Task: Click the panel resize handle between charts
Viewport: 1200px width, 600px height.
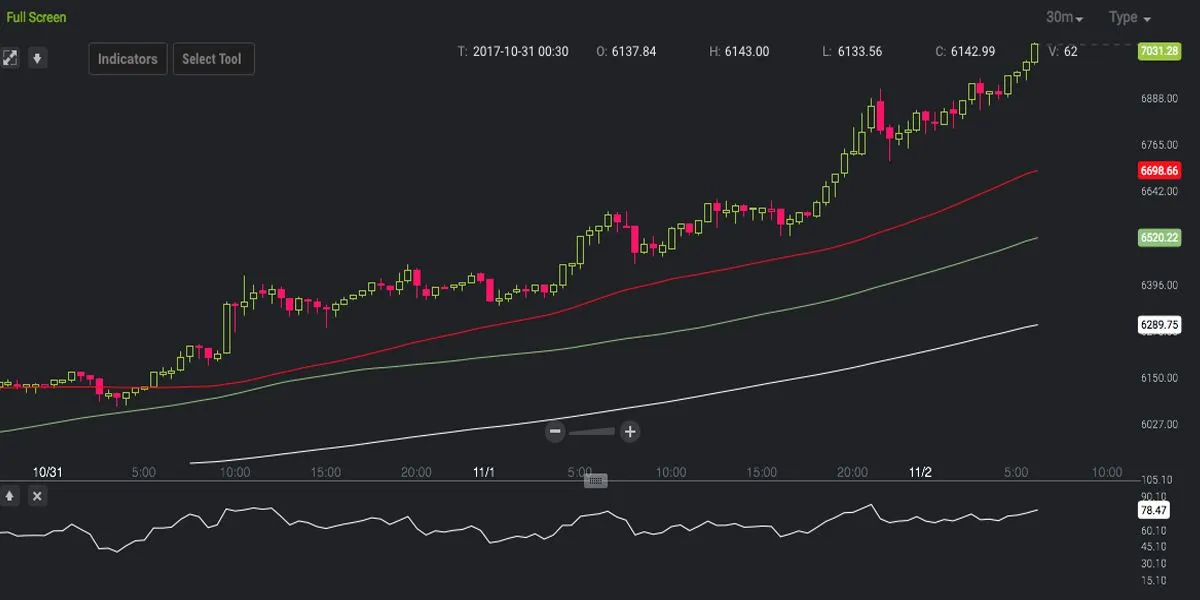Action: point(596,481)
